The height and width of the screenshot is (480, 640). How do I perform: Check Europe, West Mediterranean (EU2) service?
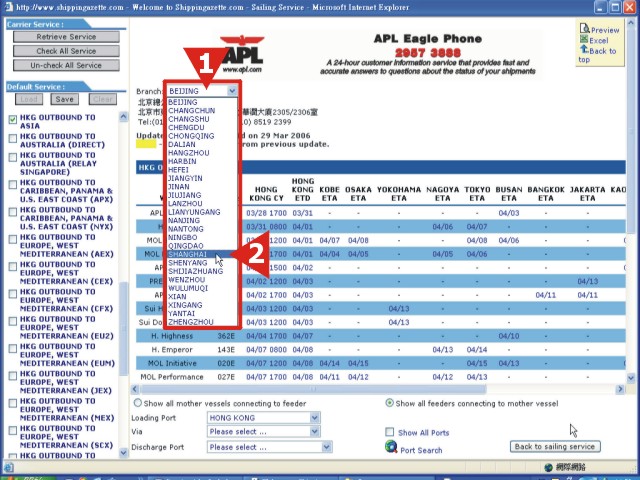coord(13,321)
